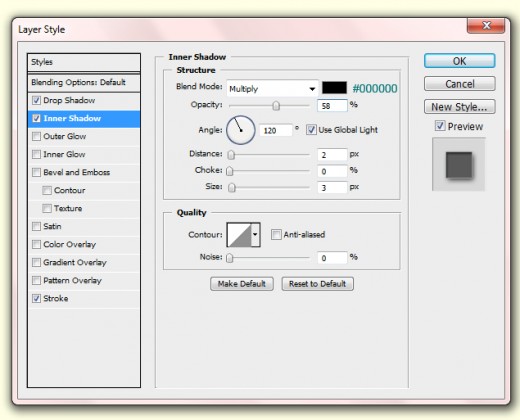Open the Drop Shadow settings row
520x420 pixels.
[x=84, y=100]
